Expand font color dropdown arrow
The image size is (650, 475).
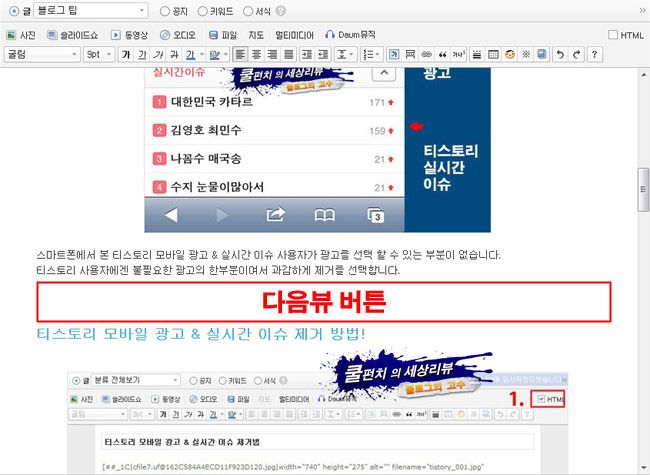(202, 55)
